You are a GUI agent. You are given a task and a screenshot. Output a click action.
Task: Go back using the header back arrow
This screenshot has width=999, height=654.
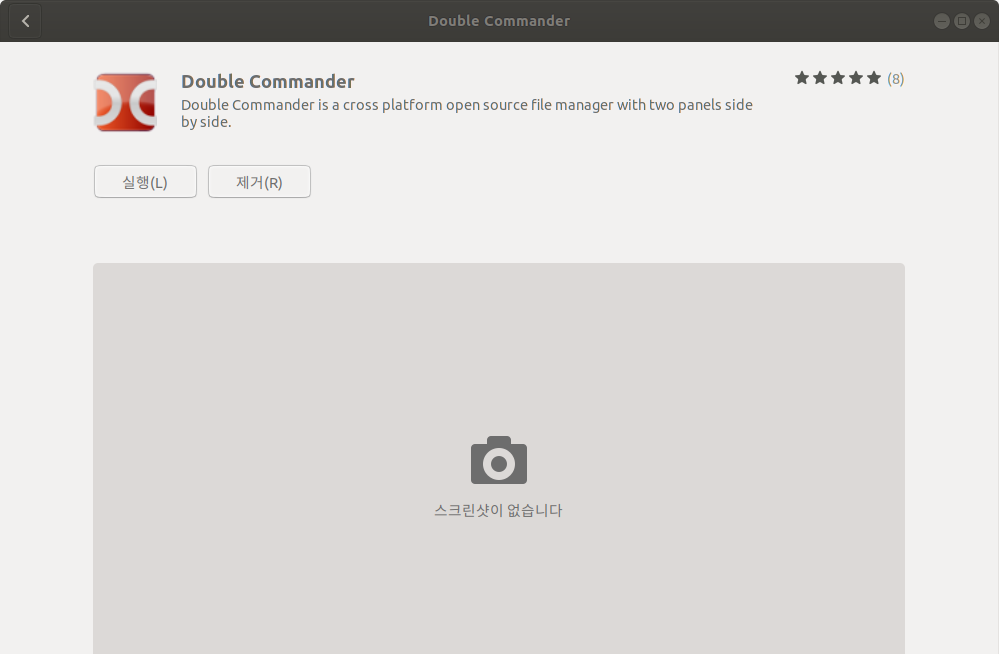[25, 21]
